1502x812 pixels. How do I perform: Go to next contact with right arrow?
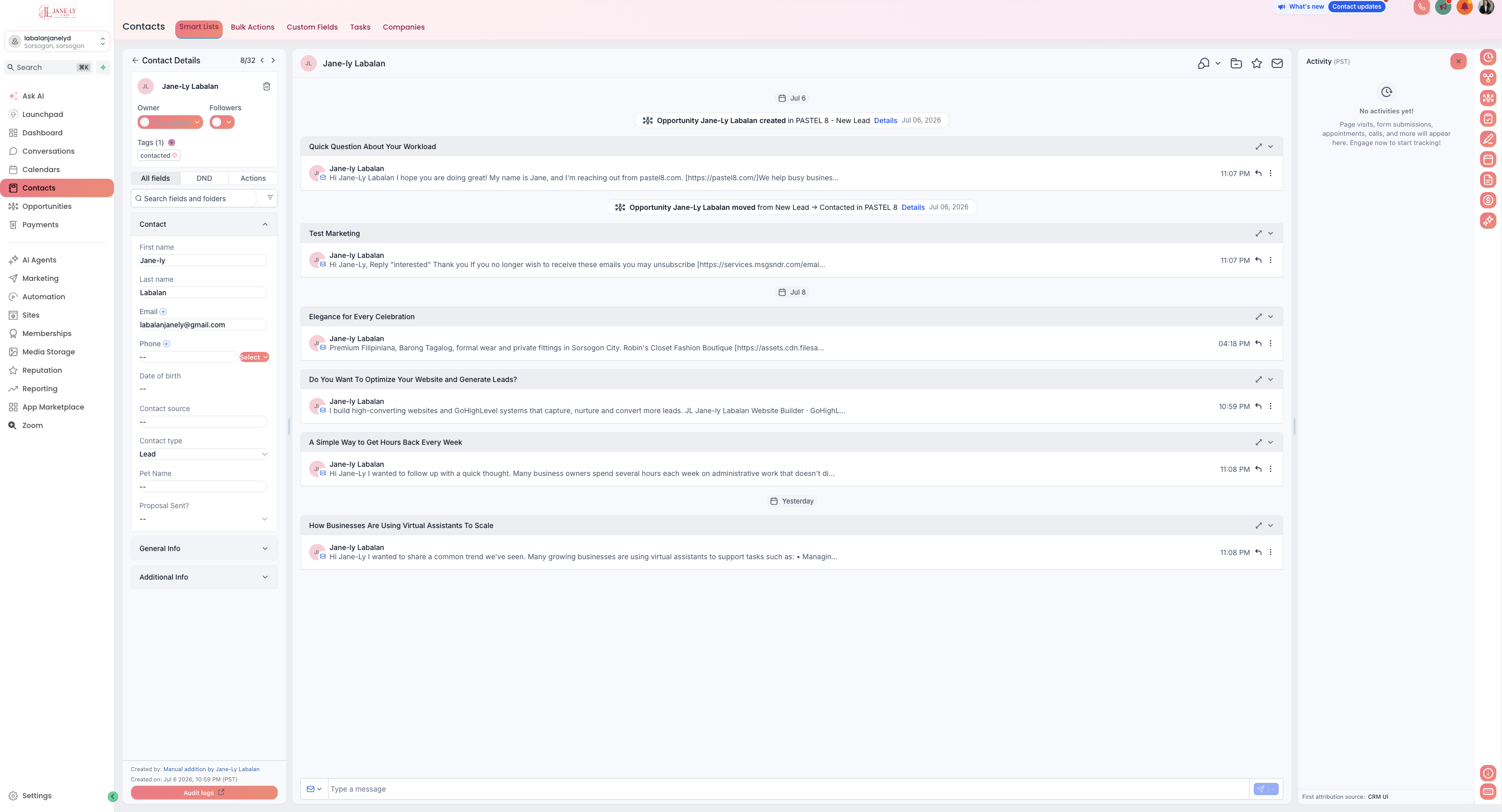(273, 60)
